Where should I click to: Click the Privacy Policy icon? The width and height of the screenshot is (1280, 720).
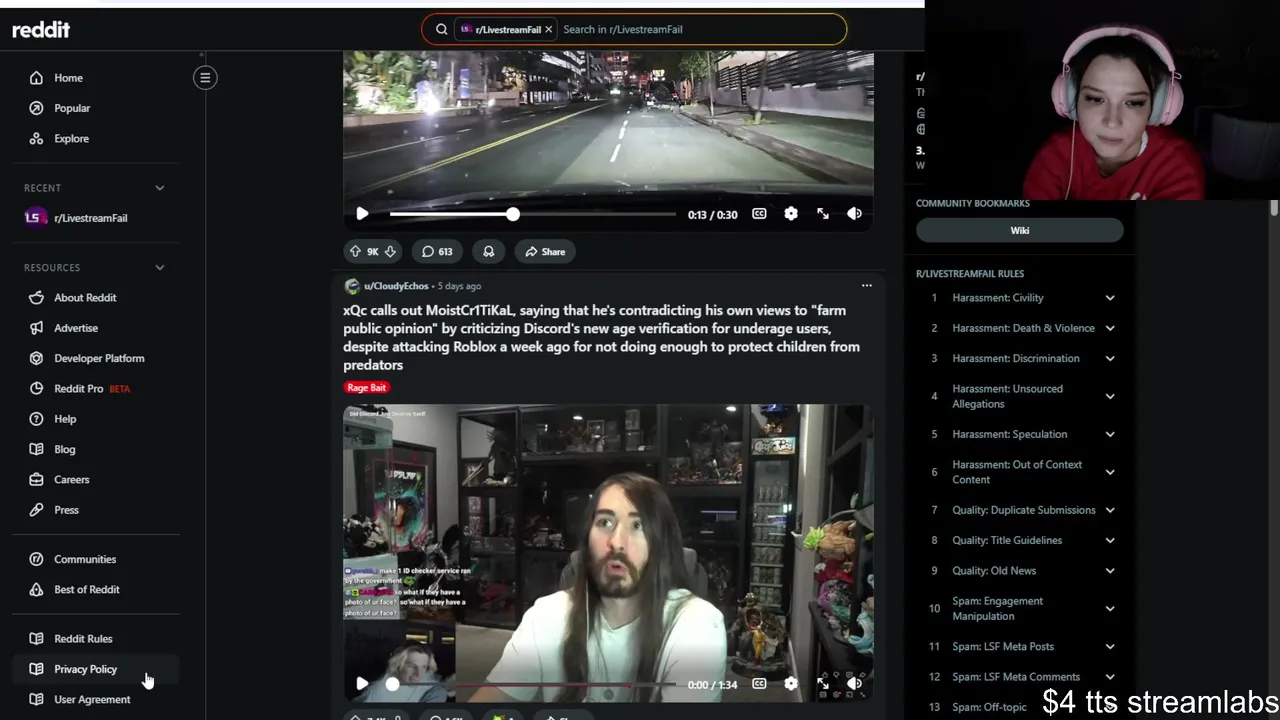click(x=36, y=669)
